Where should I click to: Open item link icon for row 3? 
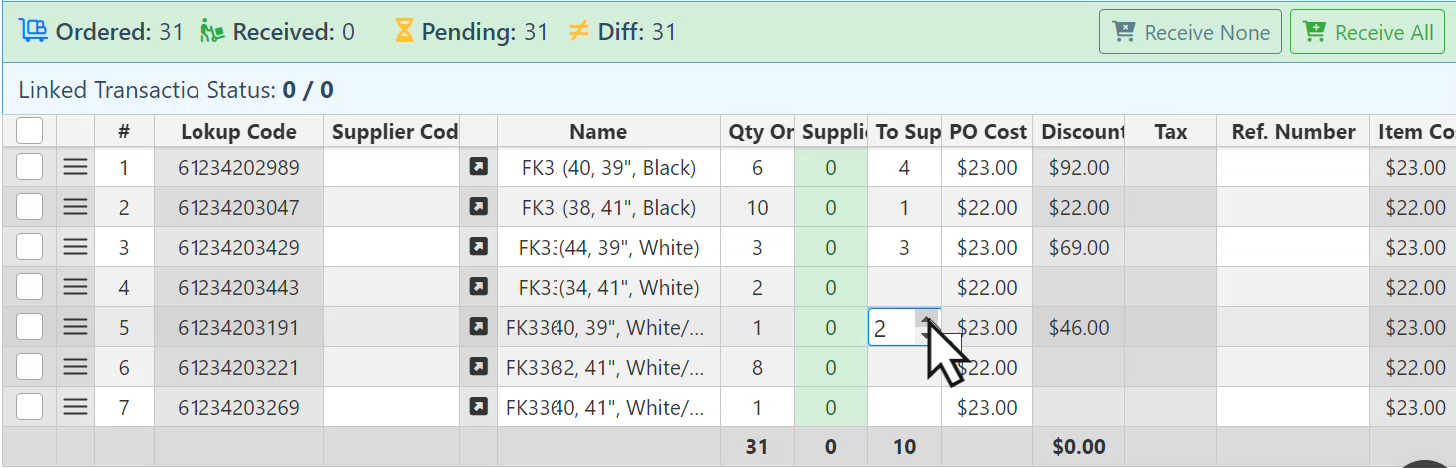pos(479,247)
